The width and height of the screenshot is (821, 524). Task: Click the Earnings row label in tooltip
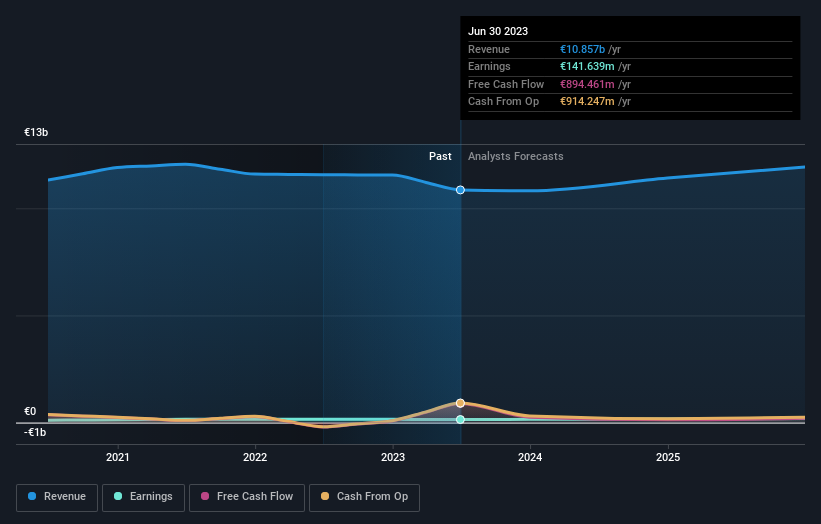point(489,66)
